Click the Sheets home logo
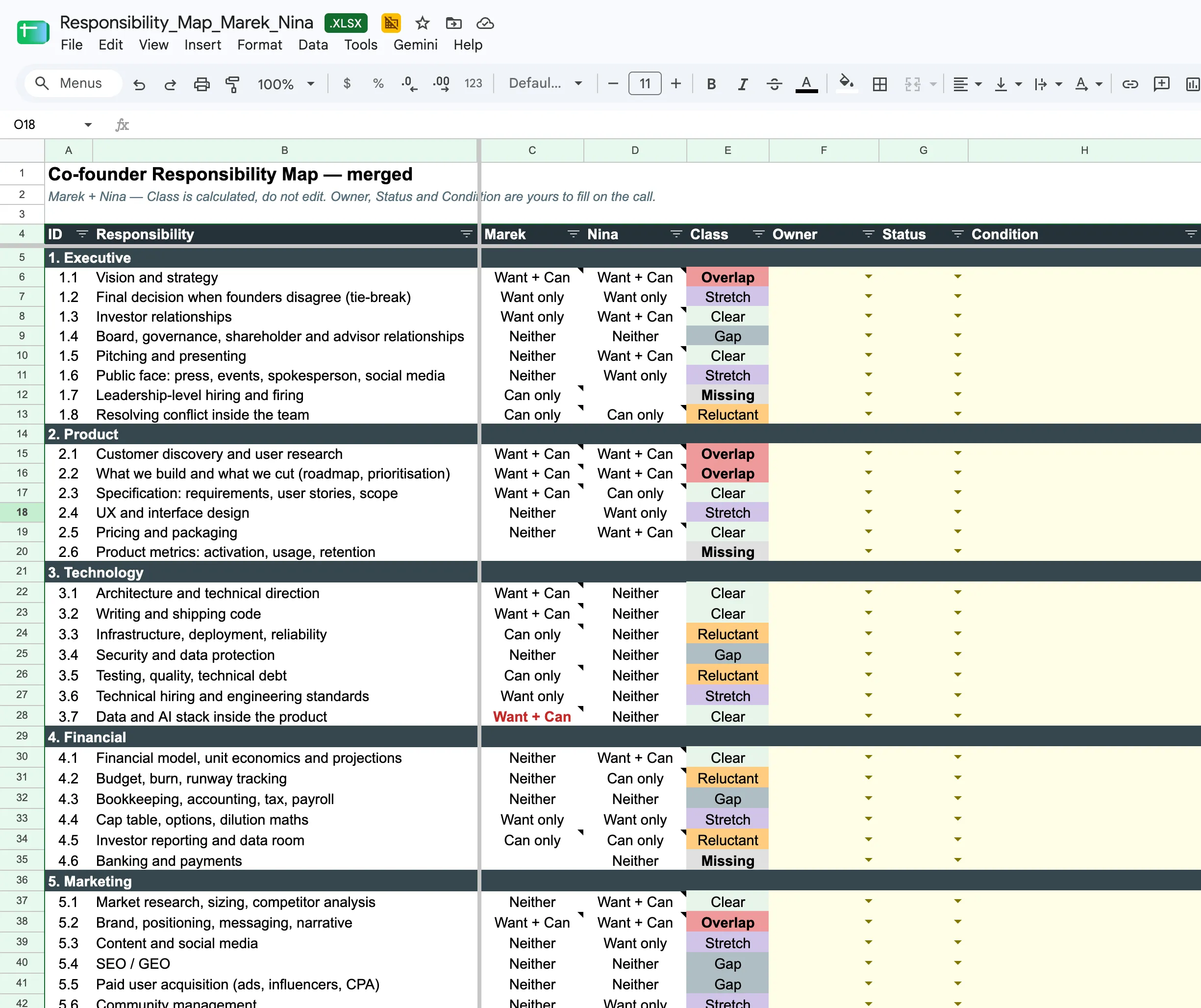This screenshot has height=1008, width=1201. (x=33, y=32)
